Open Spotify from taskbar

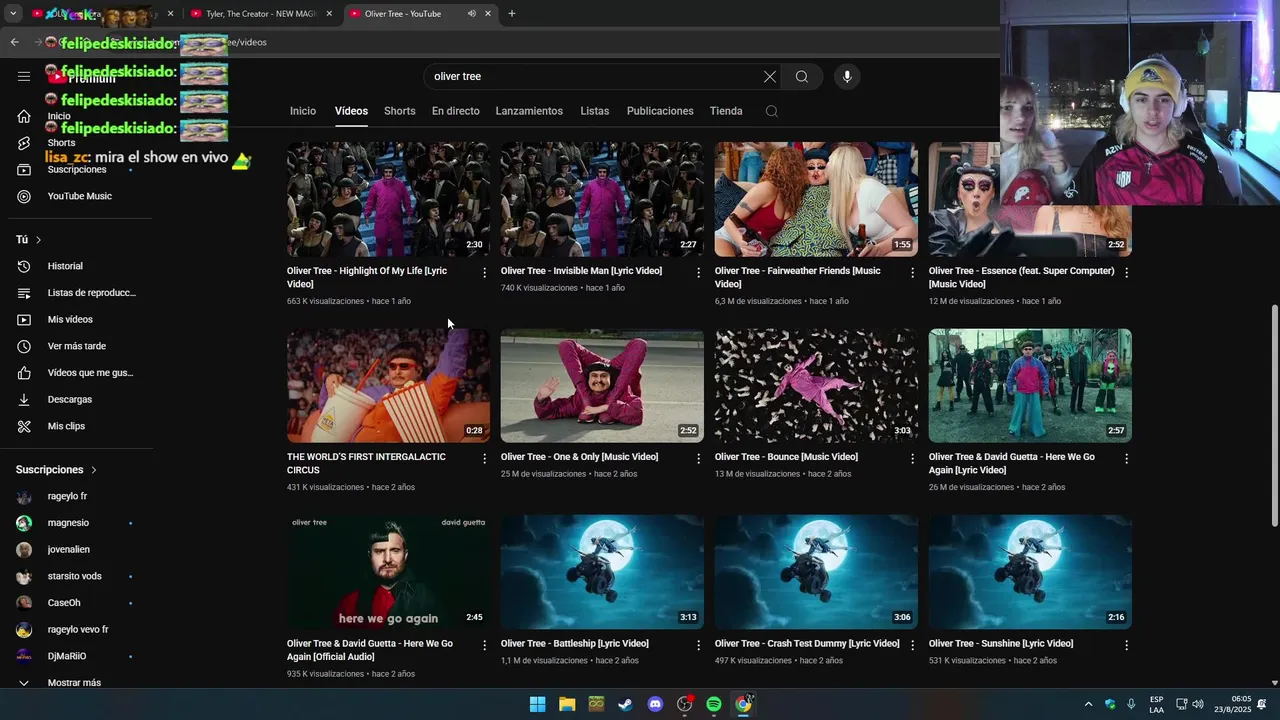click(714, 704)
